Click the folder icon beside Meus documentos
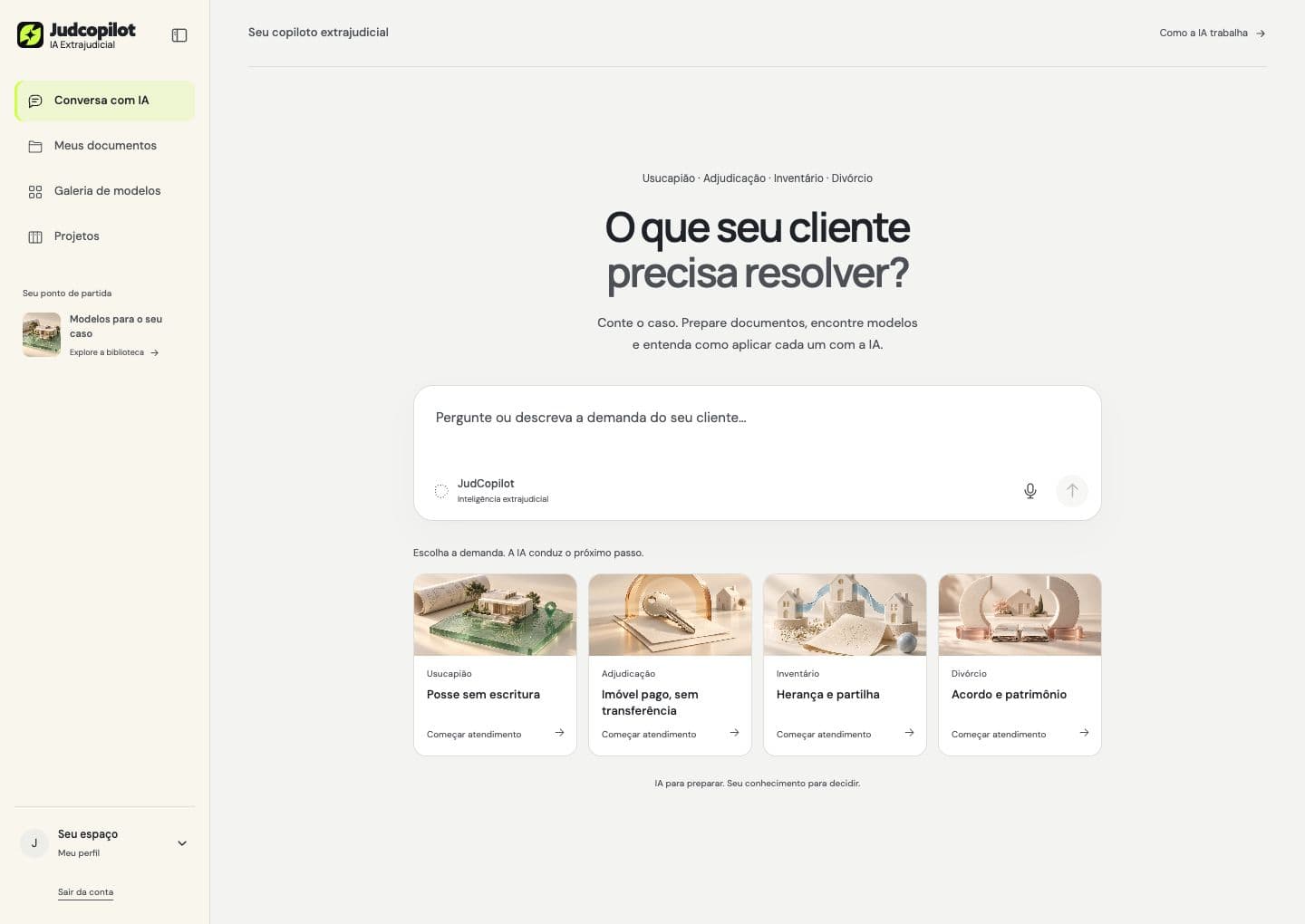Screen dimensions: 1305x924 pos(35,146)
